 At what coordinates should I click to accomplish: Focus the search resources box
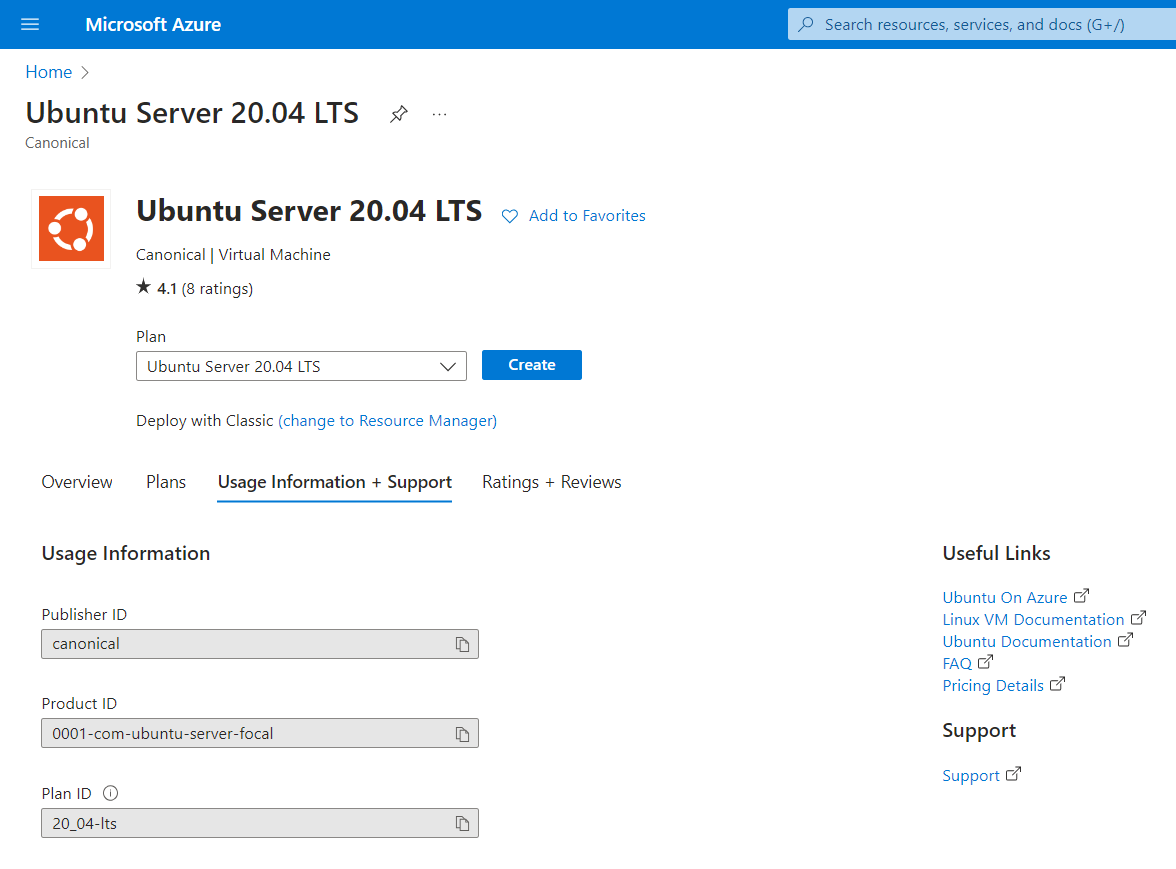pyautogui.click(x=982, y=25)
